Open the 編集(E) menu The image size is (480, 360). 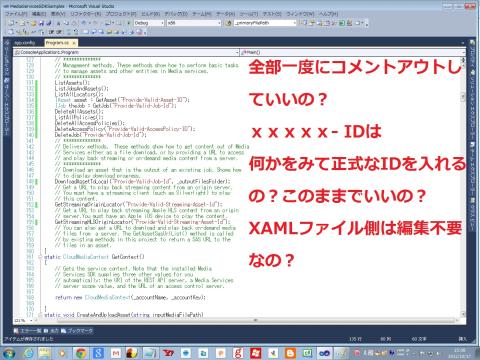pyautogui.click(x=39, y=14)
